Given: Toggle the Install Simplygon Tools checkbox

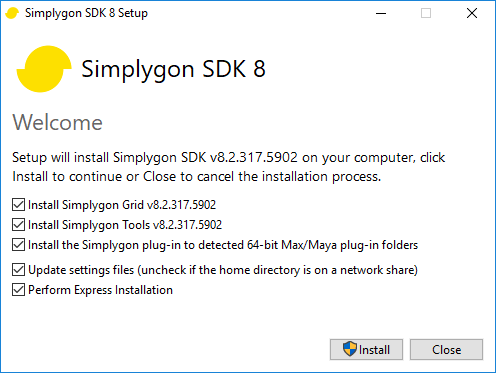Looking at the screenshot, I should (x=18, y=225).
